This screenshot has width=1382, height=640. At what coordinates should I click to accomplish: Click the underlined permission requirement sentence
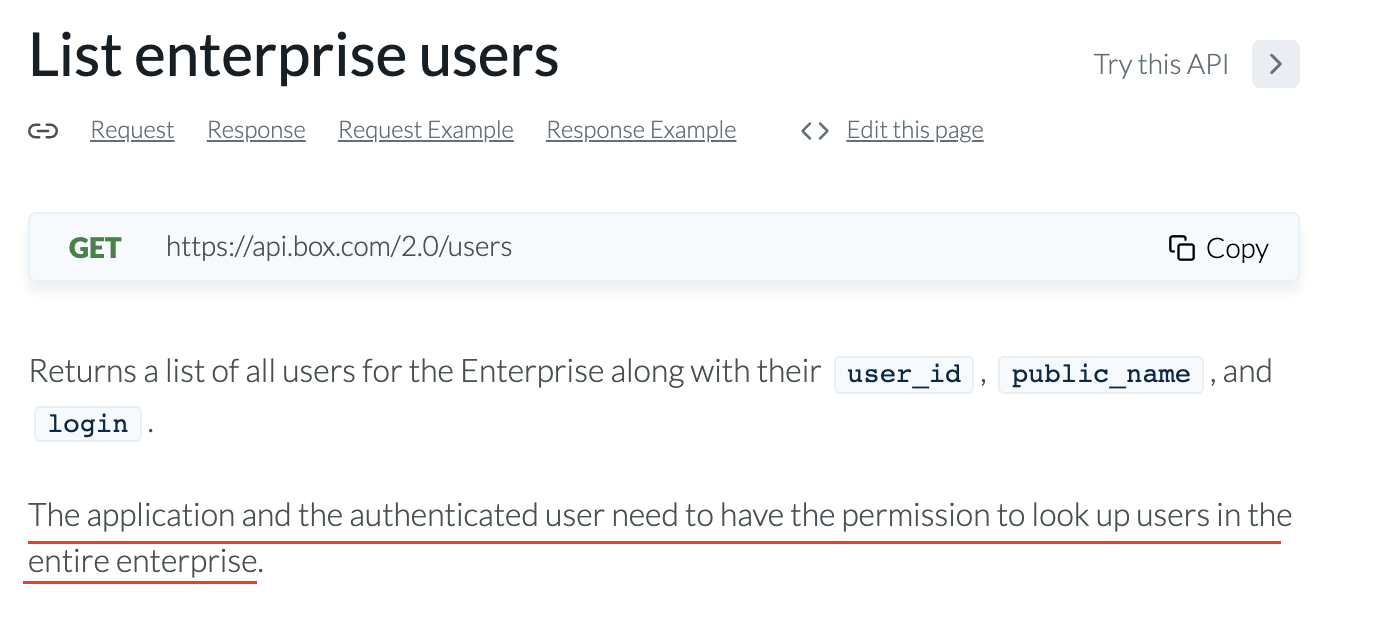point(660,538)
